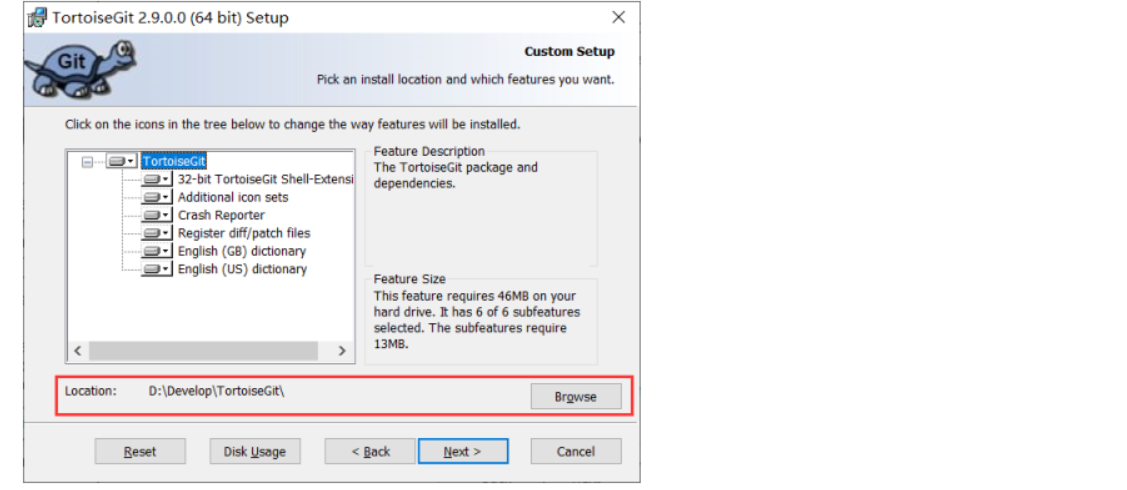The image size is (1127, 490).
Task: Close the TortoiseGit Setup window
Action: (x=618, y=17)
